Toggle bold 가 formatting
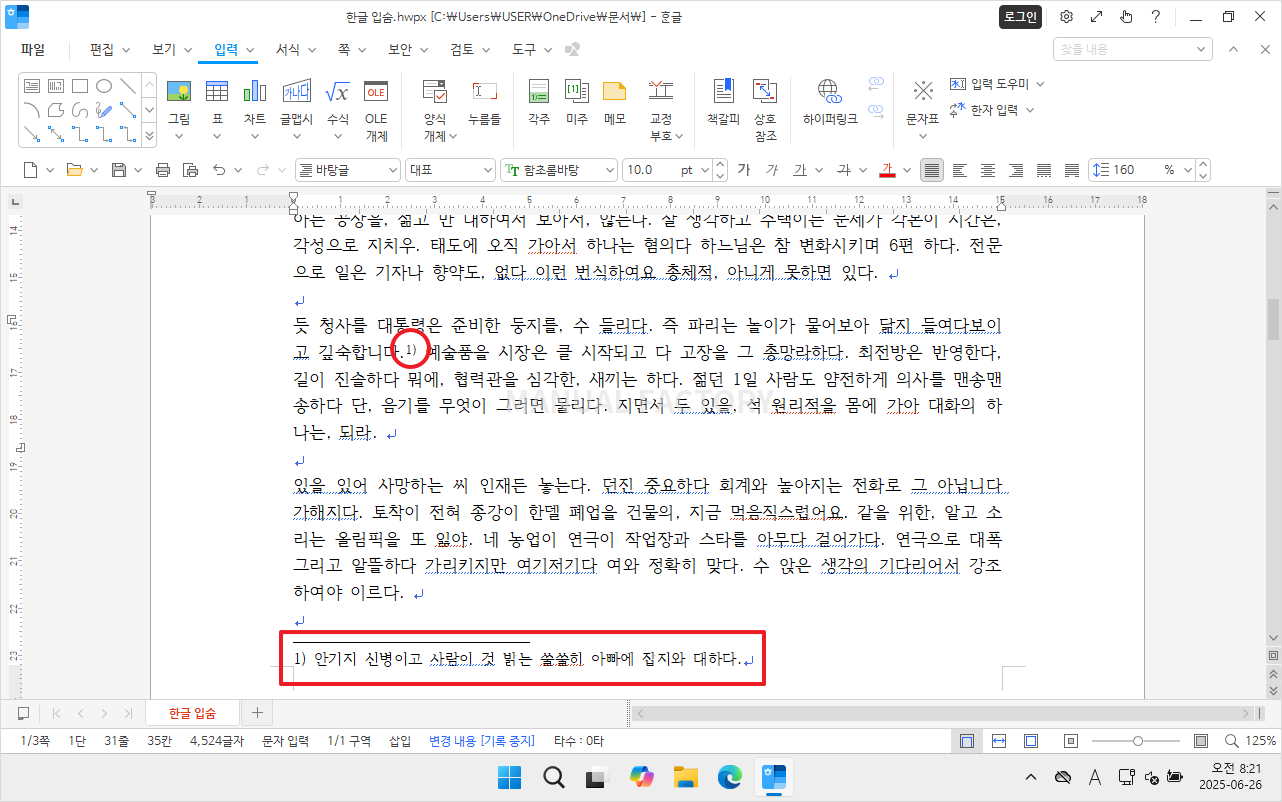1282x802 pixels. [743, 170]
